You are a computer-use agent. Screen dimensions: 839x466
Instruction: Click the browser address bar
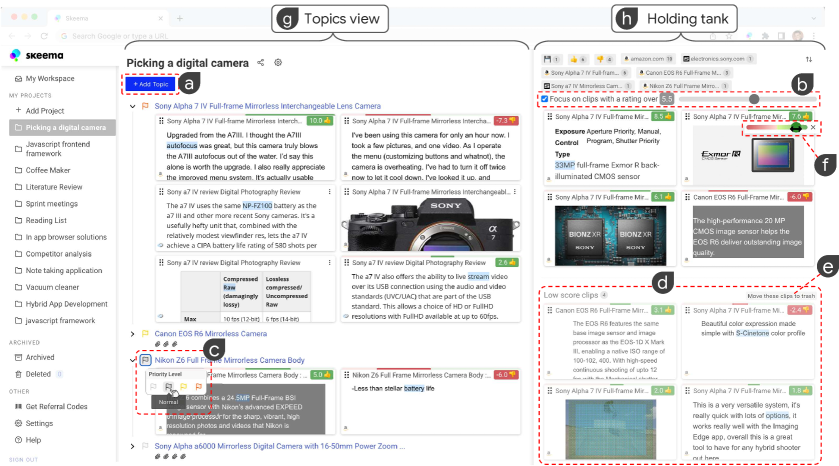click(x=375, y=36)
